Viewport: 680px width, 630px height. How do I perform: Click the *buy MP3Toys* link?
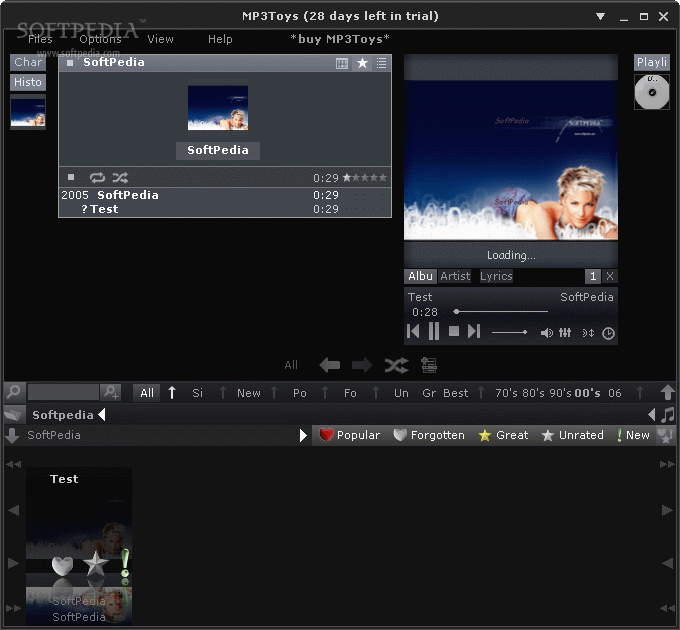click(340, 39)
